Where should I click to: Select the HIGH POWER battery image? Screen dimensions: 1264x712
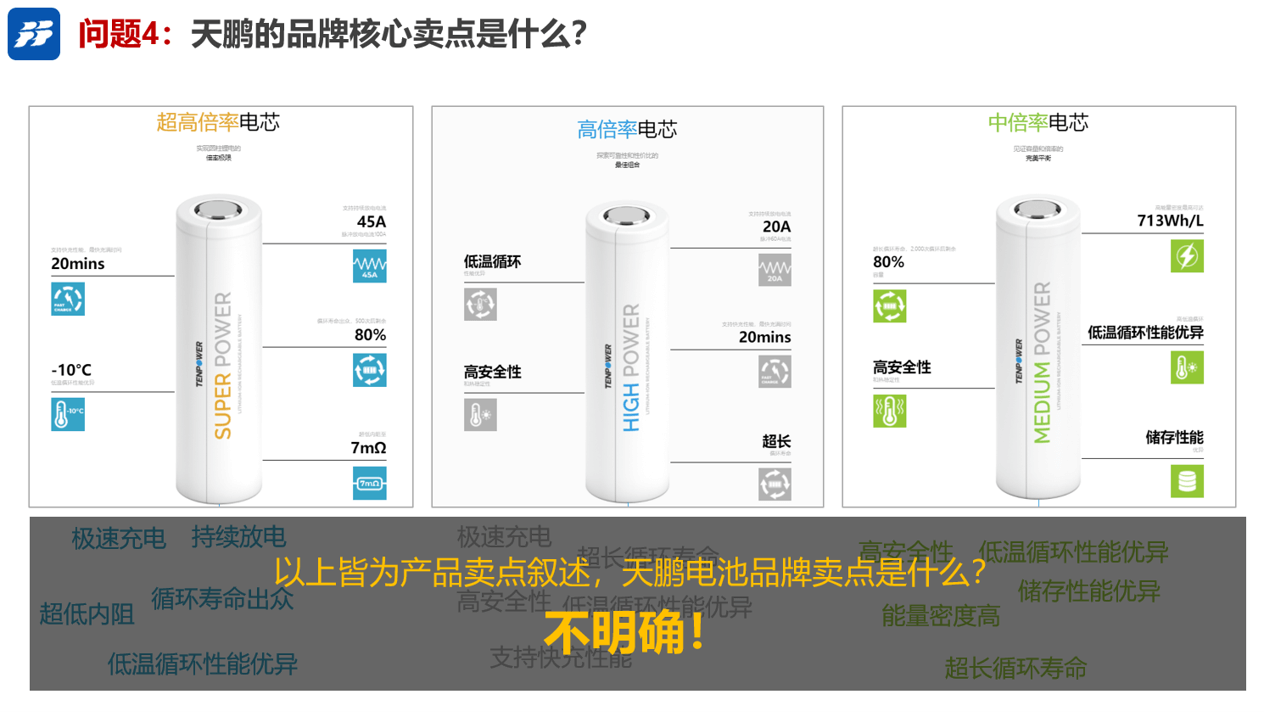[627, 352]
